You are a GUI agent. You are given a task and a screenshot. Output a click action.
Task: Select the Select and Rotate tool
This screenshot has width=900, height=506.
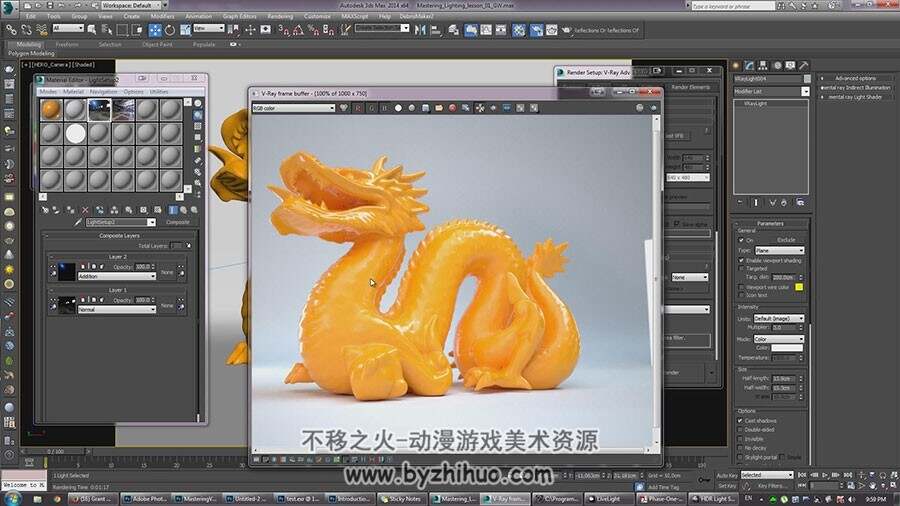pos(170,30)
